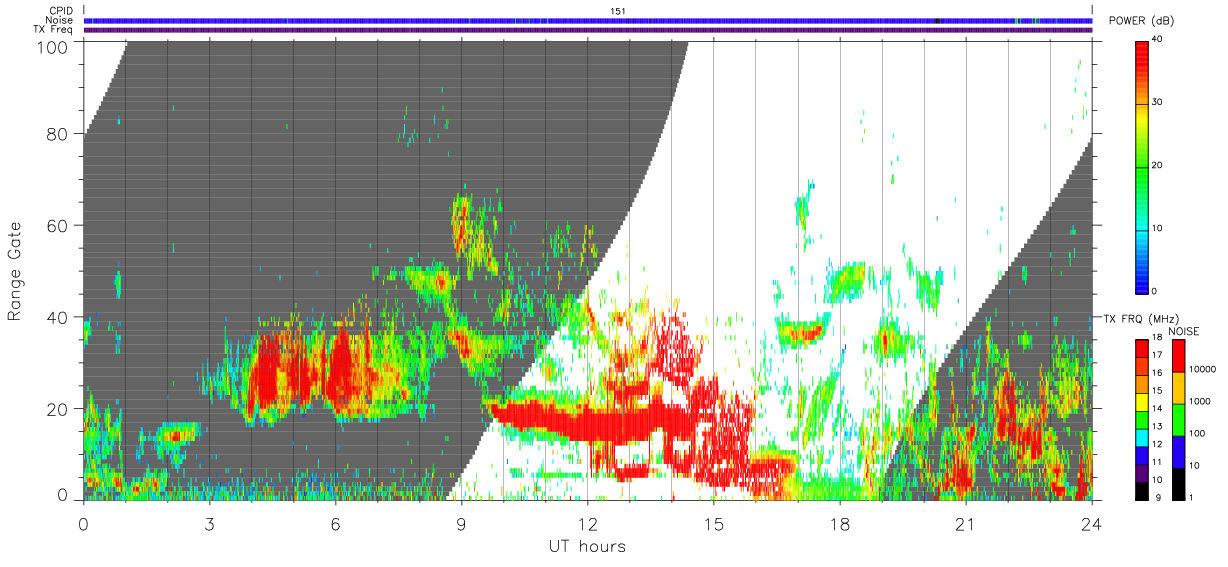Click the 15 label on TX FRQ scale

coord(1158,390)
